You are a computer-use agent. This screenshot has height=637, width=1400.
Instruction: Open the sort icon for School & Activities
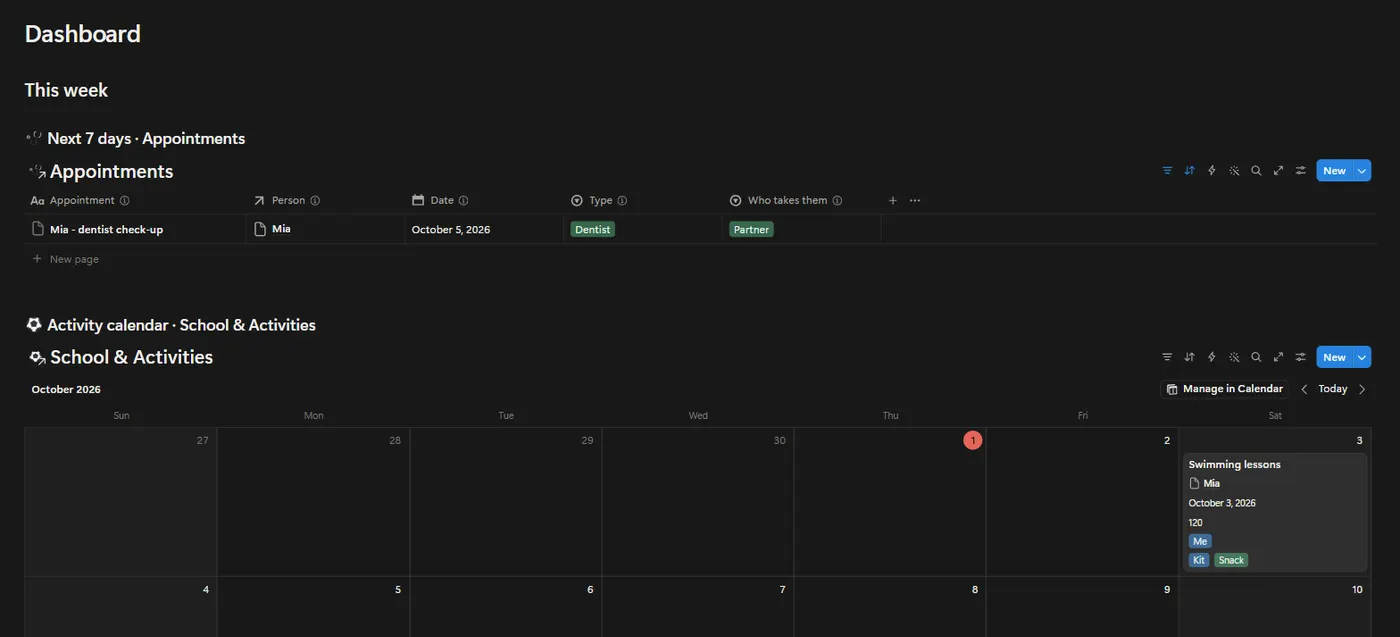(x=1189, y=357)
